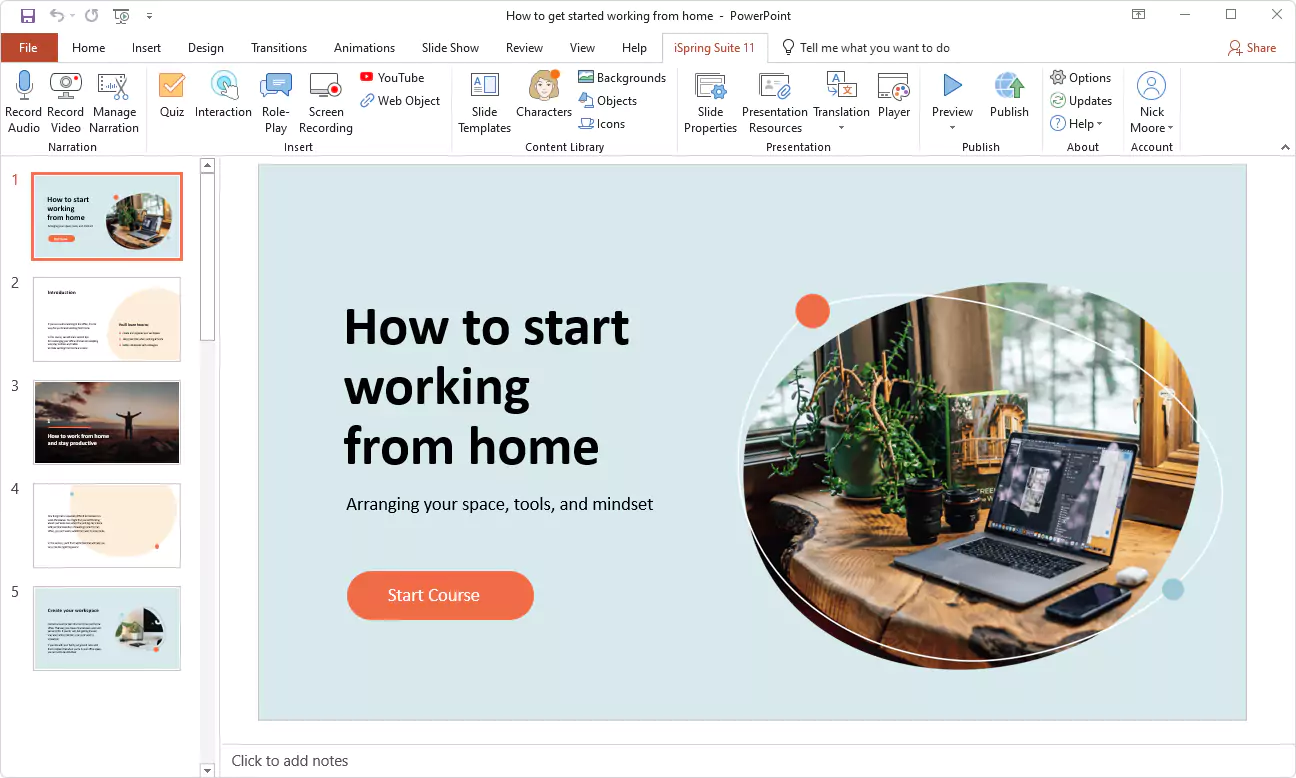Image resolution: width=1296 pixels, height=778 pixels.
Task: Select the Record Audio tool
Action: click(24, 102)
